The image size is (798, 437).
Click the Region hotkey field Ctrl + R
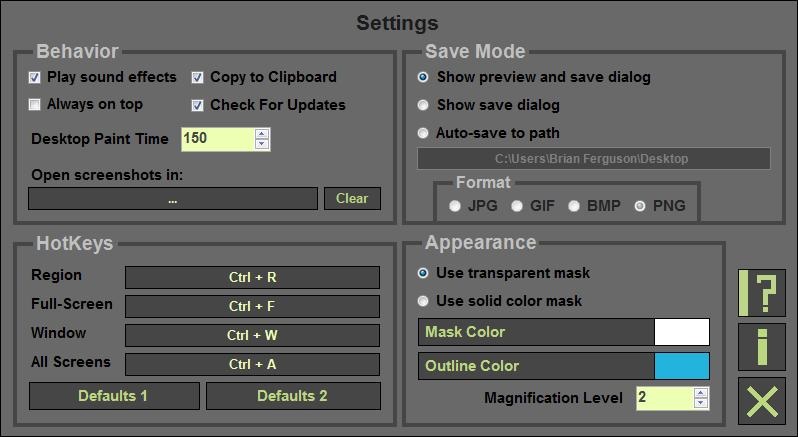click(252, 277)
